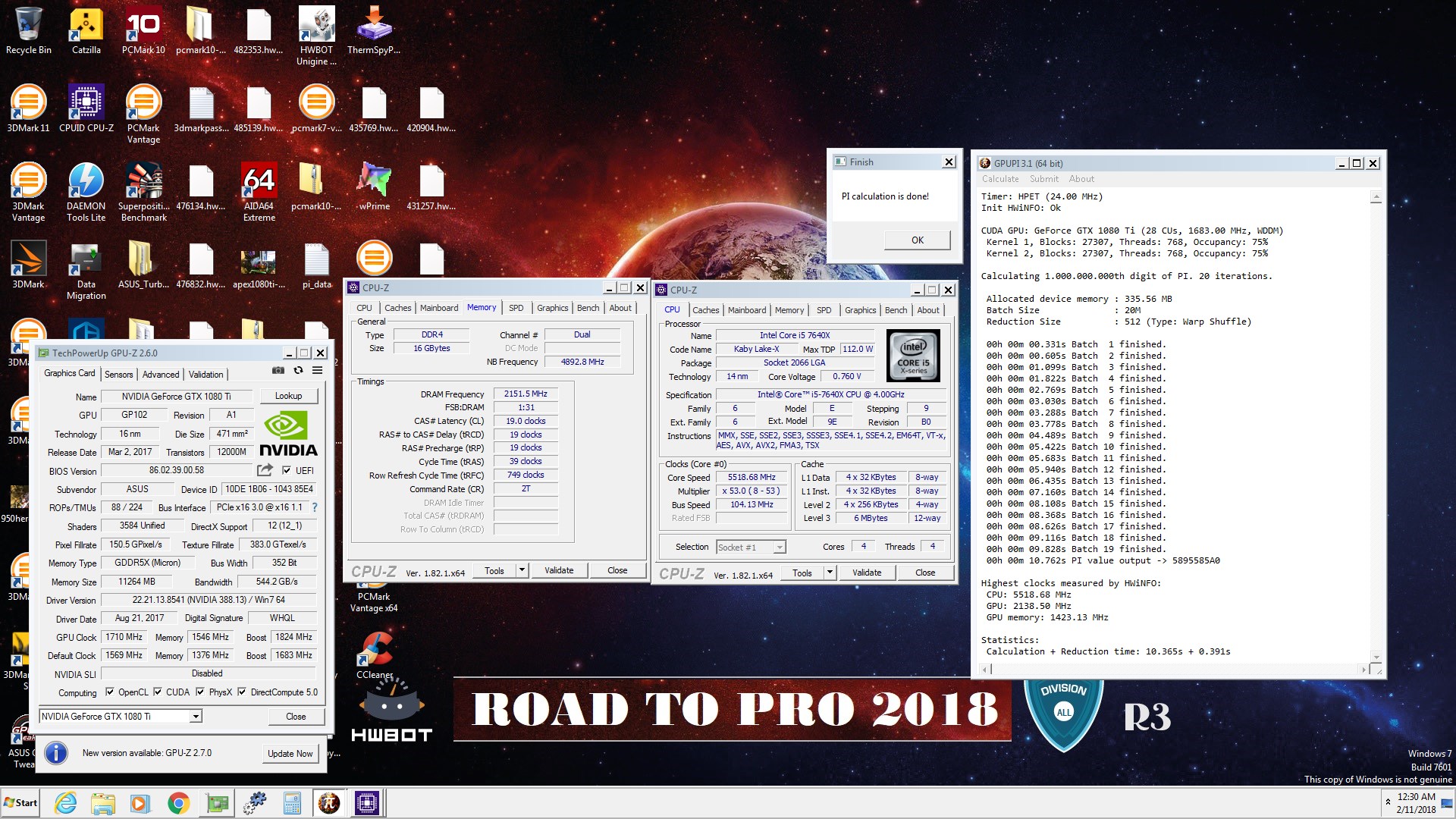The image size is (1456, 819).
Task: Open Data Migration desktop shortcut
Action: (x=86, y=271)
